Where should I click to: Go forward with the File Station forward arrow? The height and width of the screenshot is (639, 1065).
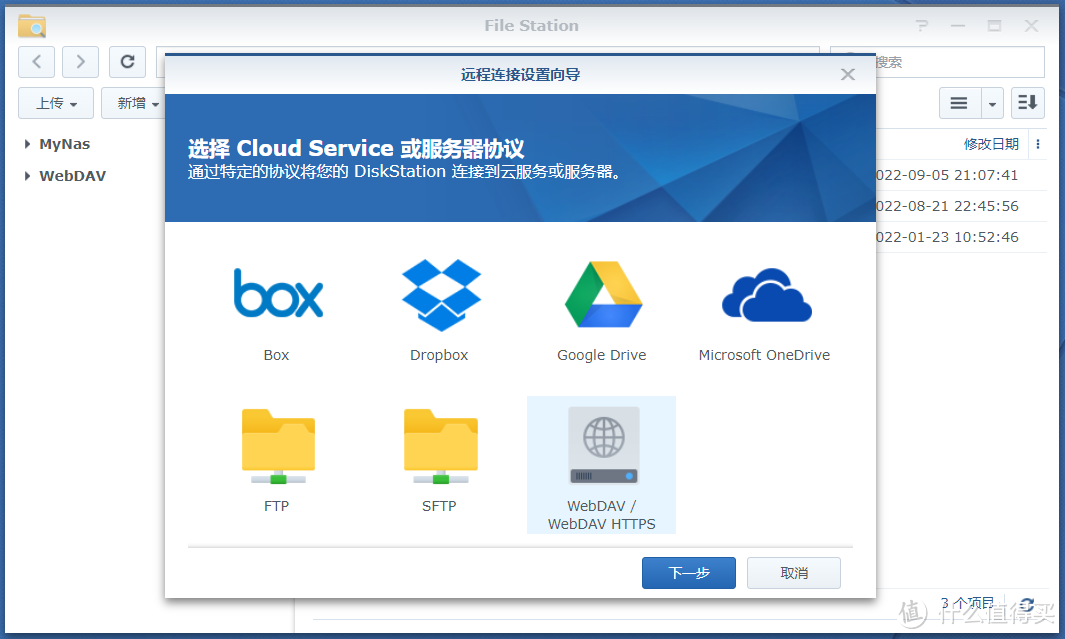pyautogui.click(x=80, y=62)
